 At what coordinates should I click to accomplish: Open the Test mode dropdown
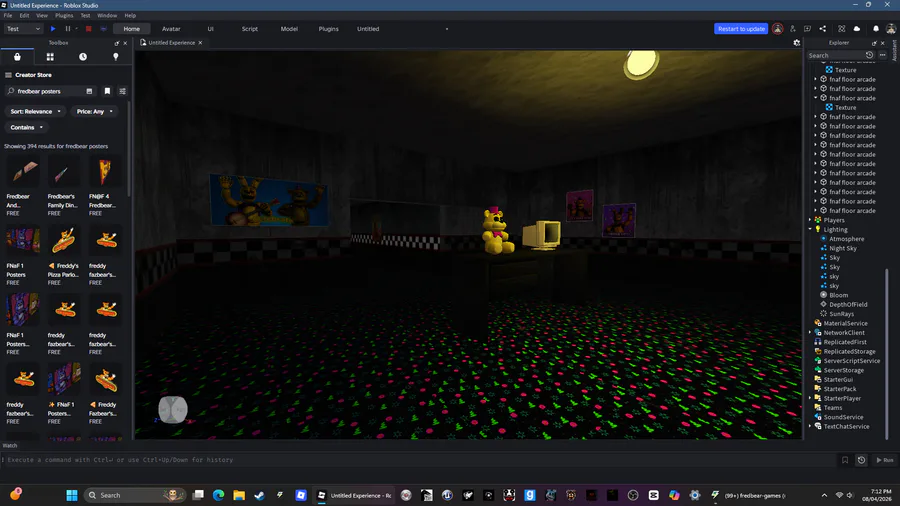tap(23, 29)
